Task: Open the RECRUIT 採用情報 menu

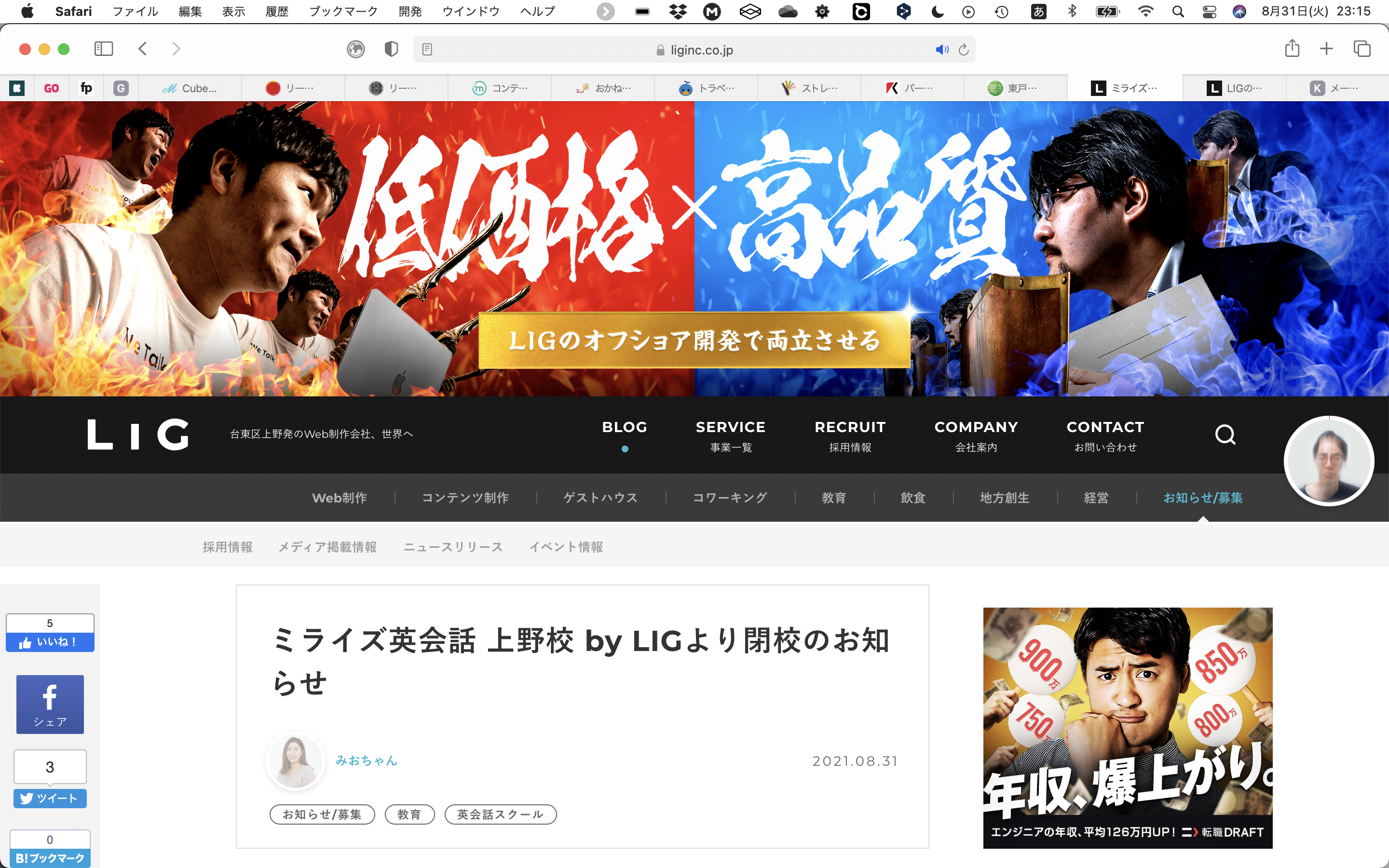Action: point(850,436)
